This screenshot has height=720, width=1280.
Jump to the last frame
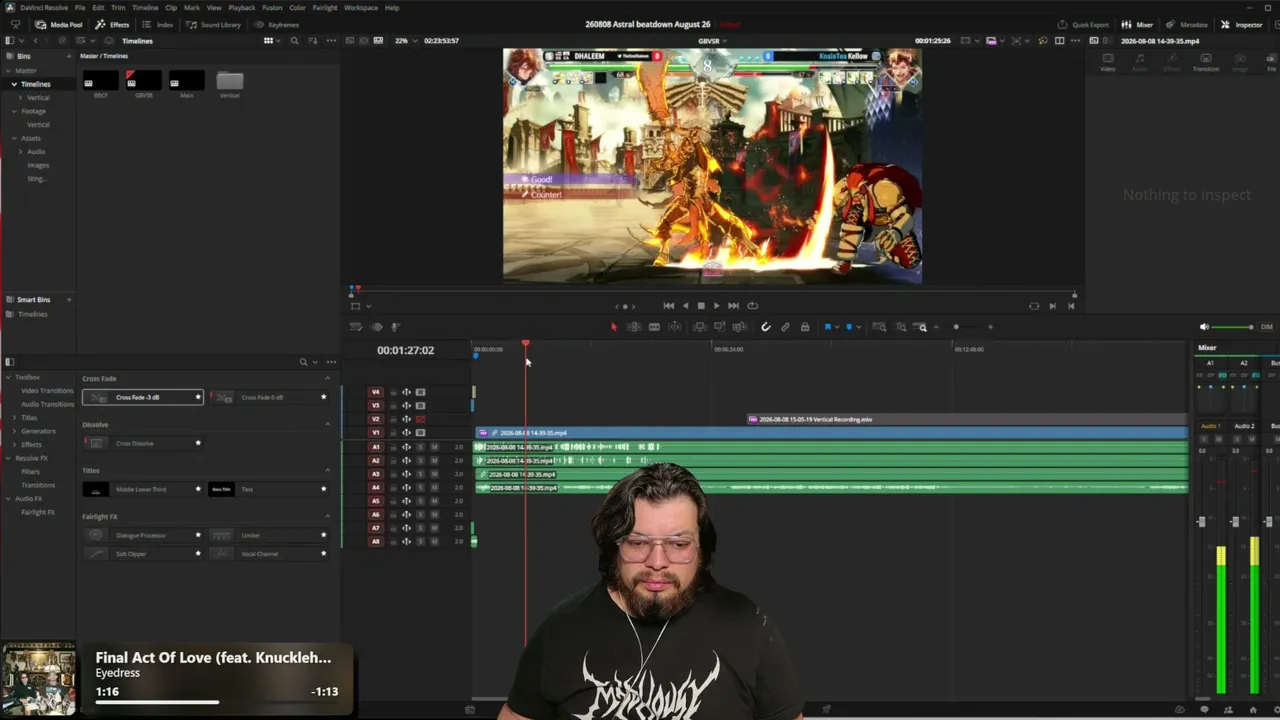coord(733,306)
